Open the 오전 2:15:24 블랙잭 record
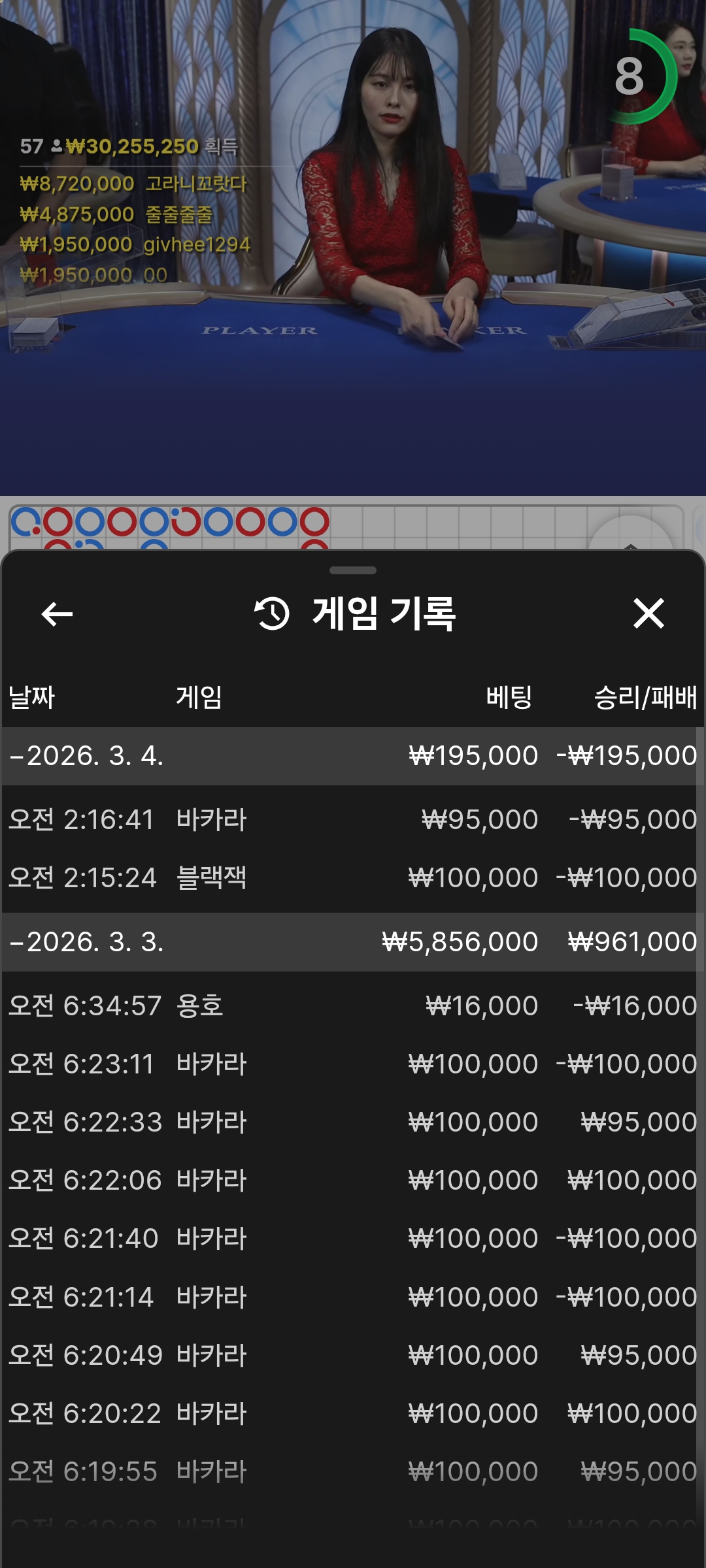 click(353, 877)
